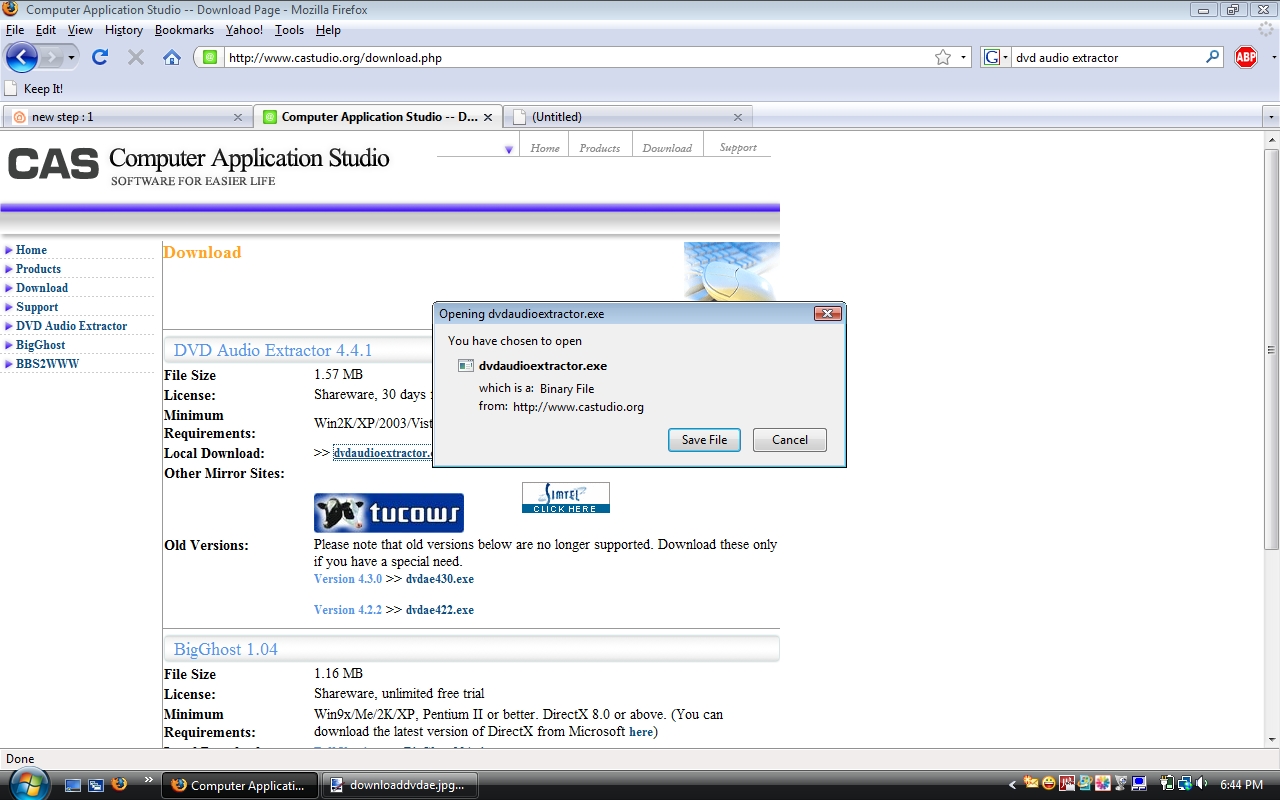Open the Bookmarks menu

click(184, 30)
